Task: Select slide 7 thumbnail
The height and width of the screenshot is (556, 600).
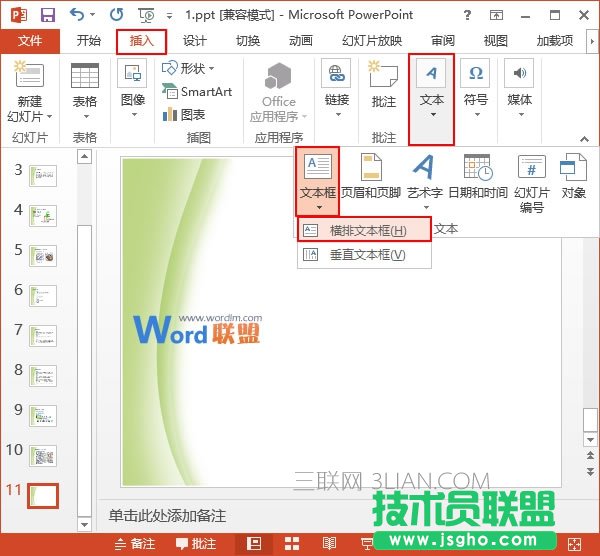Action: tap(43, 336)
